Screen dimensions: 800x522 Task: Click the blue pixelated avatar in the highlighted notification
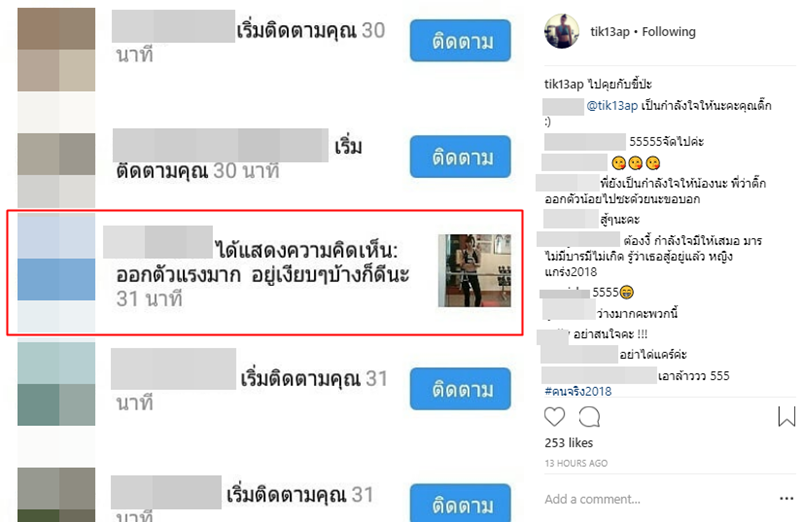click(x=56, y=273)
